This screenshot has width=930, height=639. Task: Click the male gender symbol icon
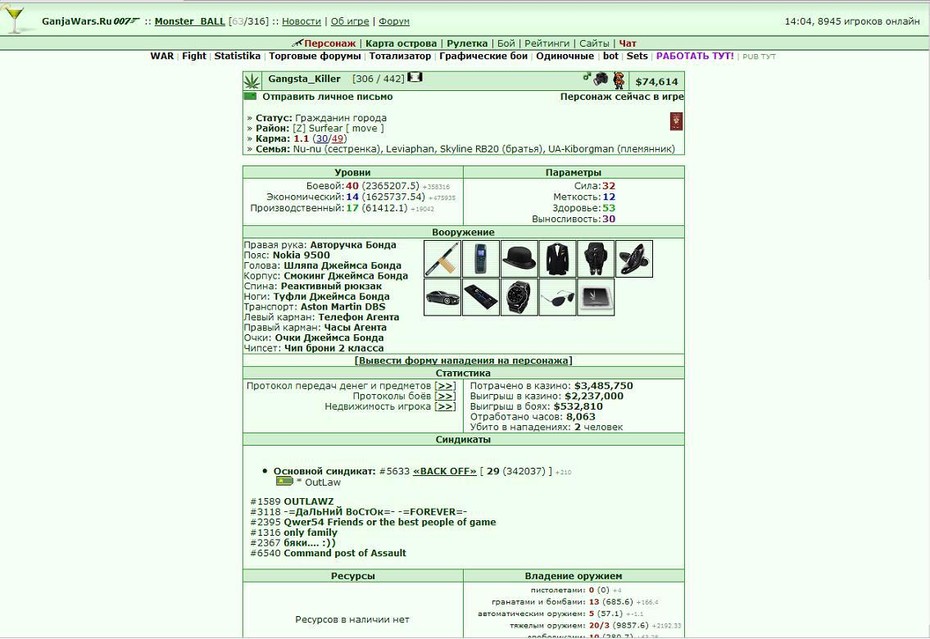point(587,77)
